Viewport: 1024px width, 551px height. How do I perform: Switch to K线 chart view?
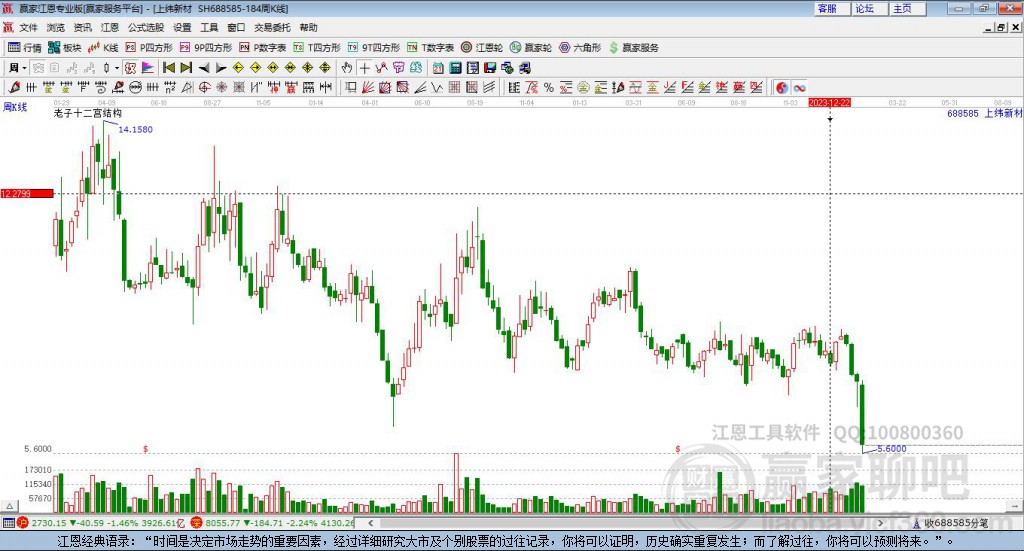[103, 48]
